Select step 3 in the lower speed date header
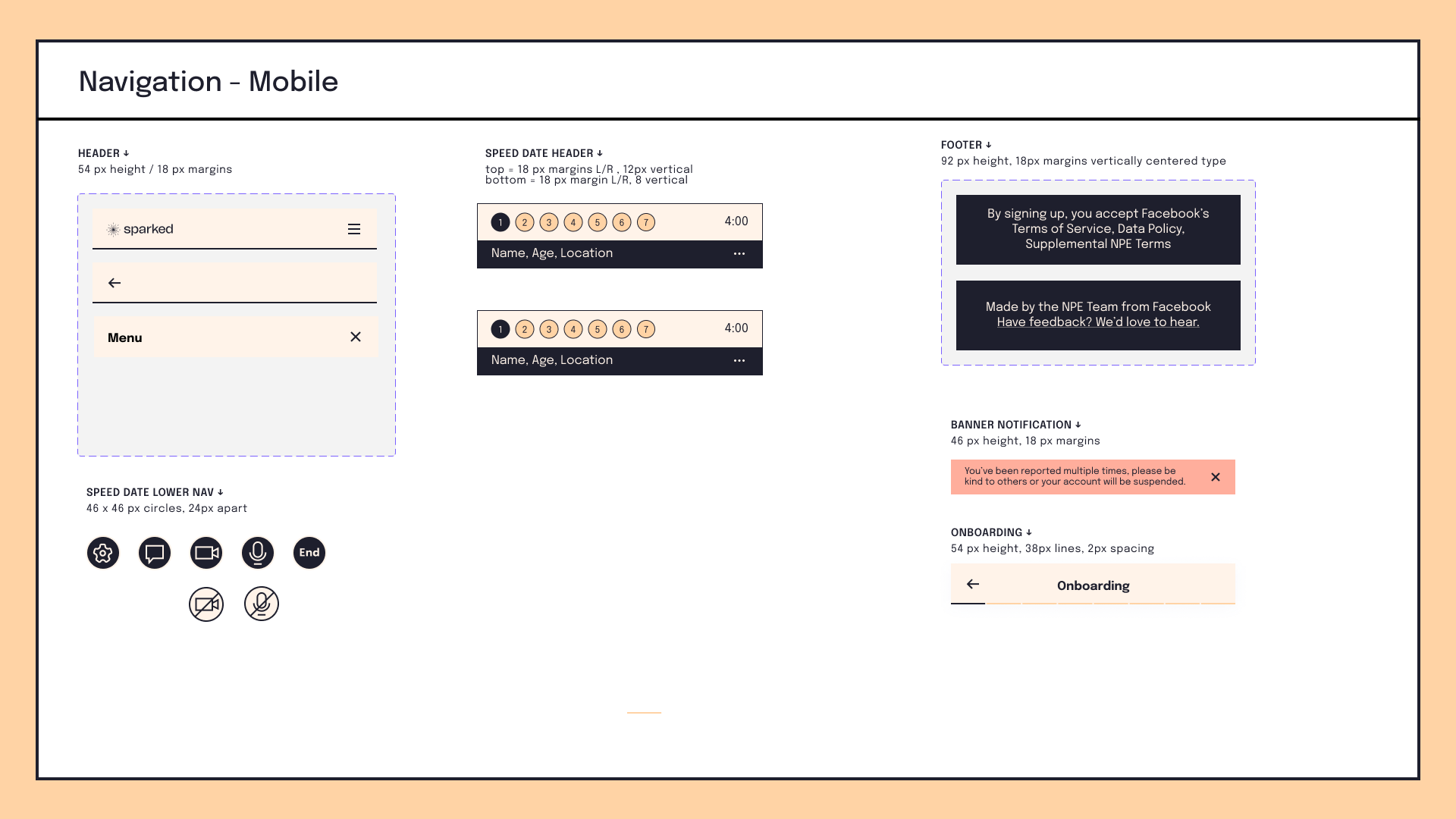The height and width of the screenshot is (819, 1456). pos(549,329)
